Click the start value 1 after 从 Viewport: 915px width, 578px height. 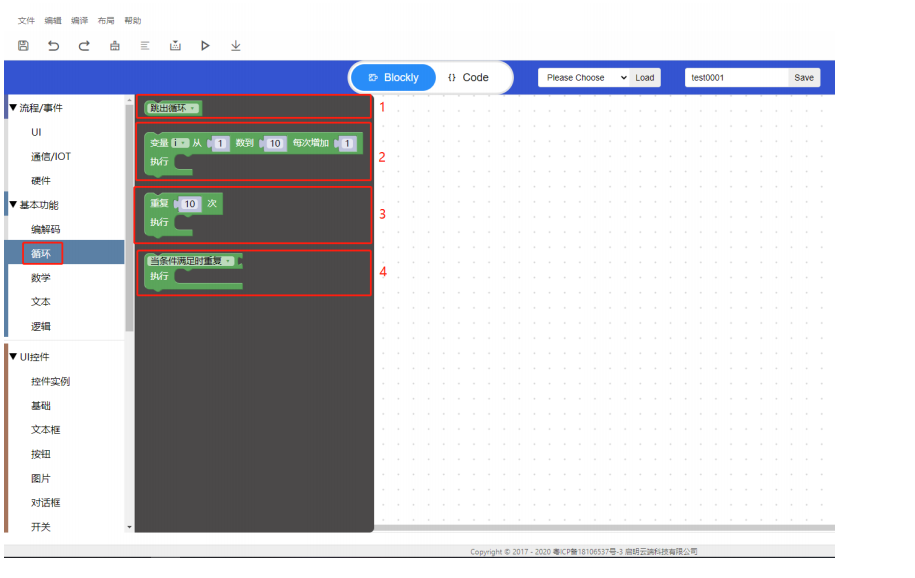[x=220, y=143]
